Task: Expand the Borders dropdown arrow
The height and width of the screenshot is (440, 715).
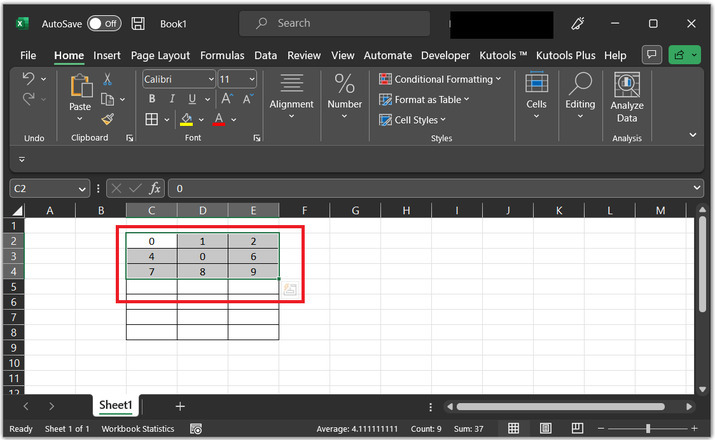Action: [x=167, y=120]
